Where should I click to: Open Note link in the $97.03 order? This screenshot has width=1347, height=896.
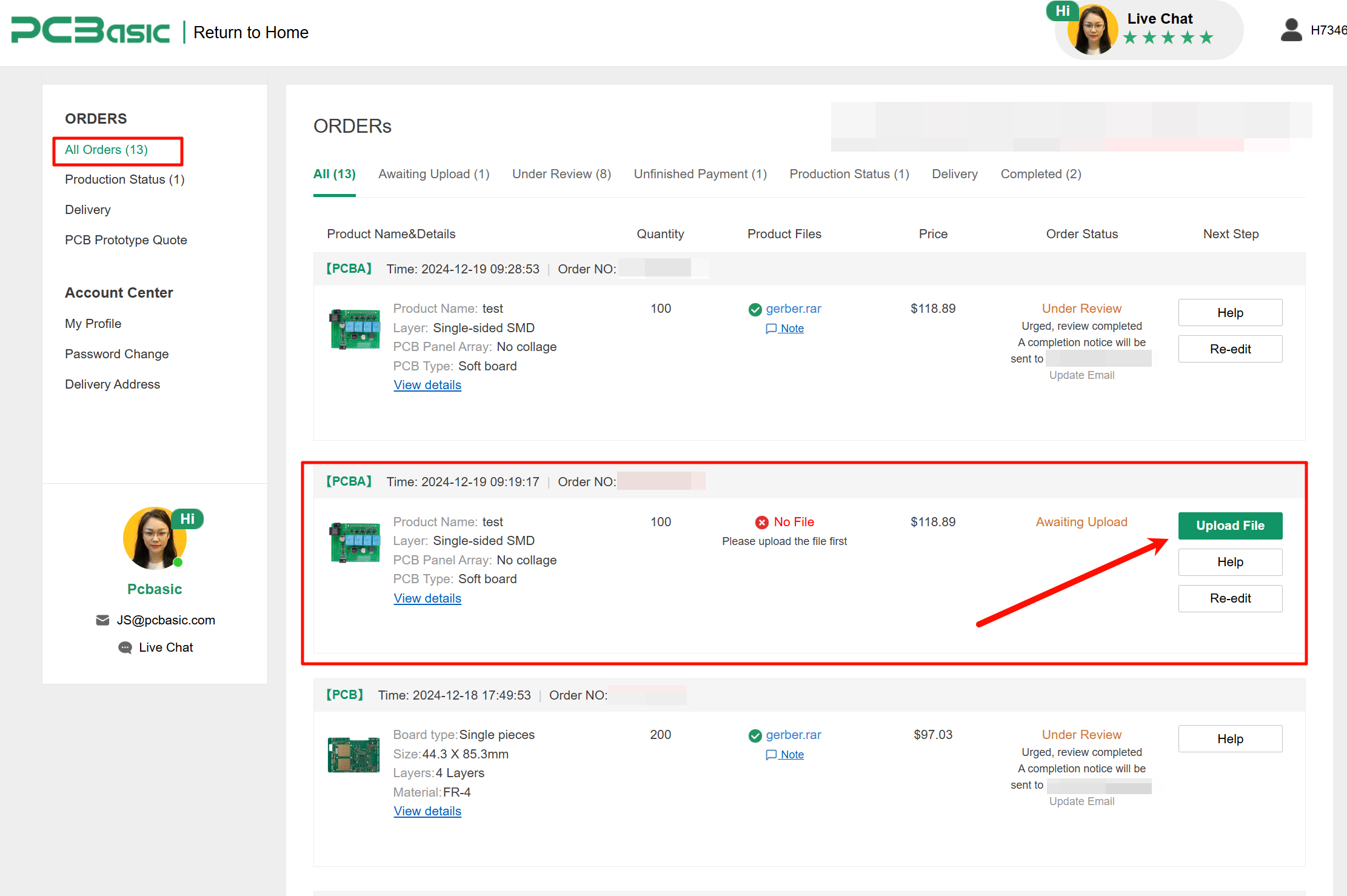(x=792, y=755)
